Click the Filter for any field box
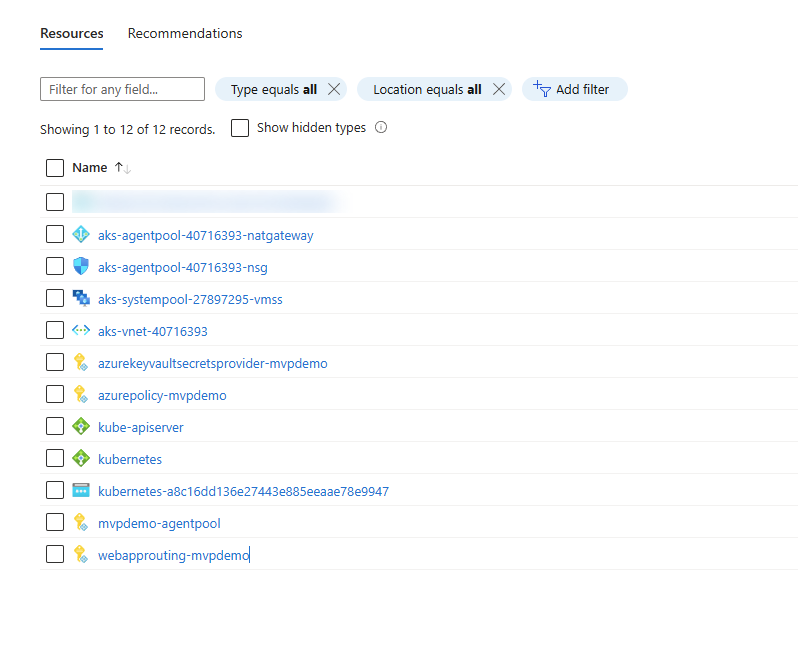The width and height of the screenshot is (798, 666). 123,89
